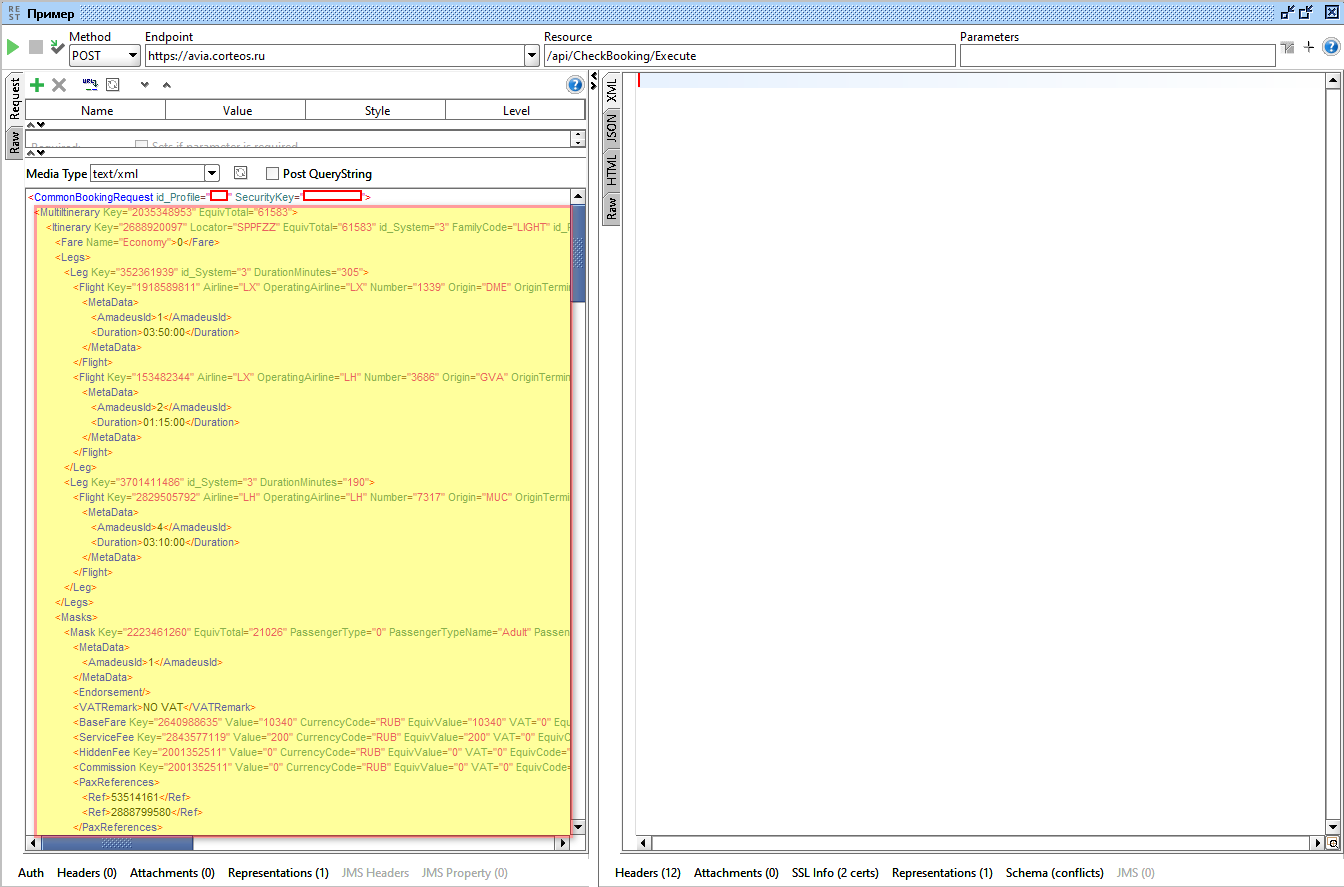Open the Media Type text/xml dropdown

tap(211, 174)
